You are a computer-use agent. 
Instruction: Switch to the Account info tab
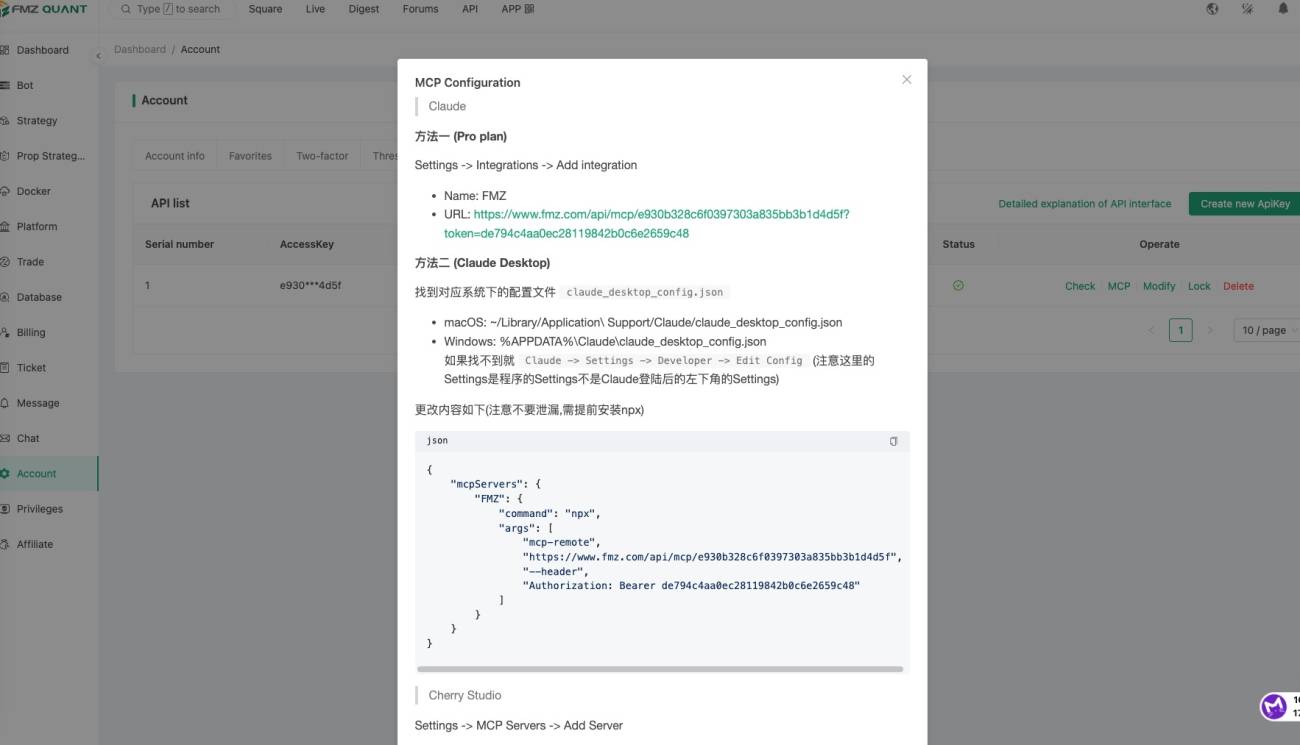(174, 156)
